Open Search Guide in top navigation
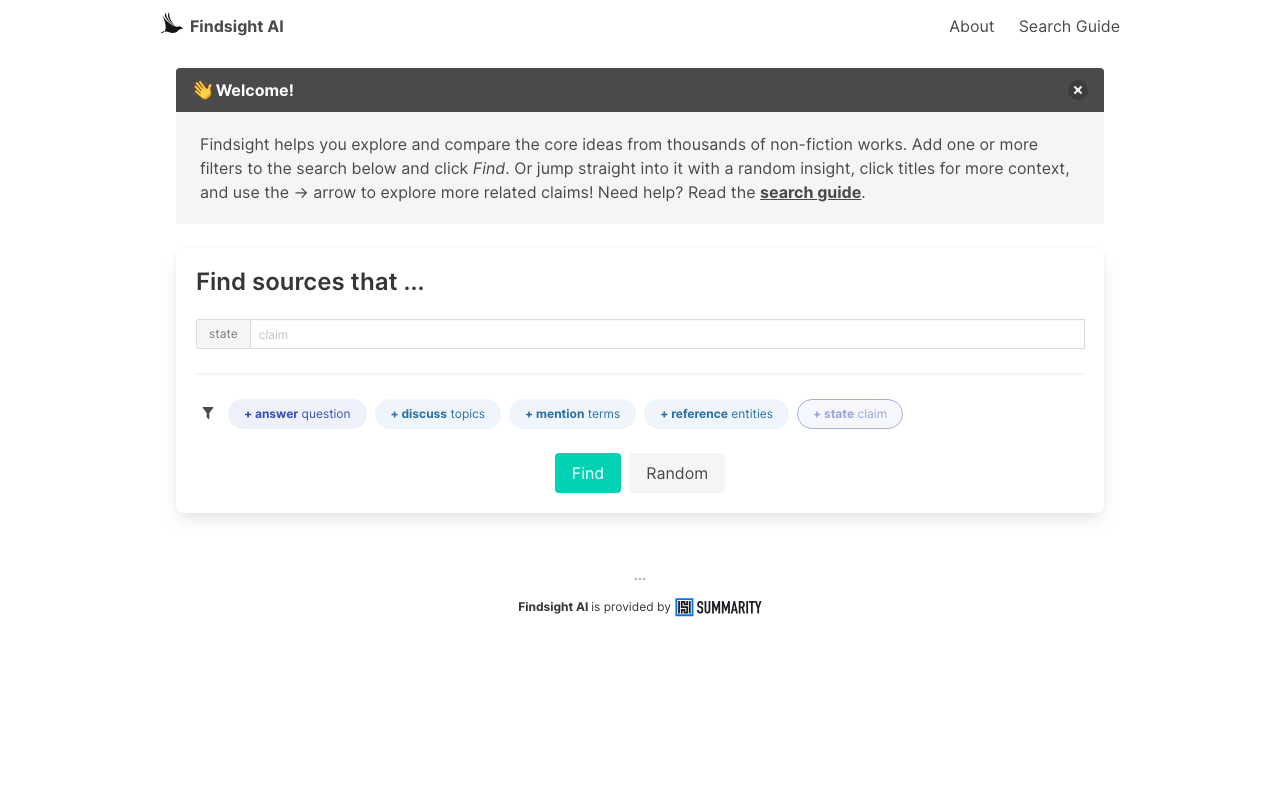 (x=1069, y=27)
